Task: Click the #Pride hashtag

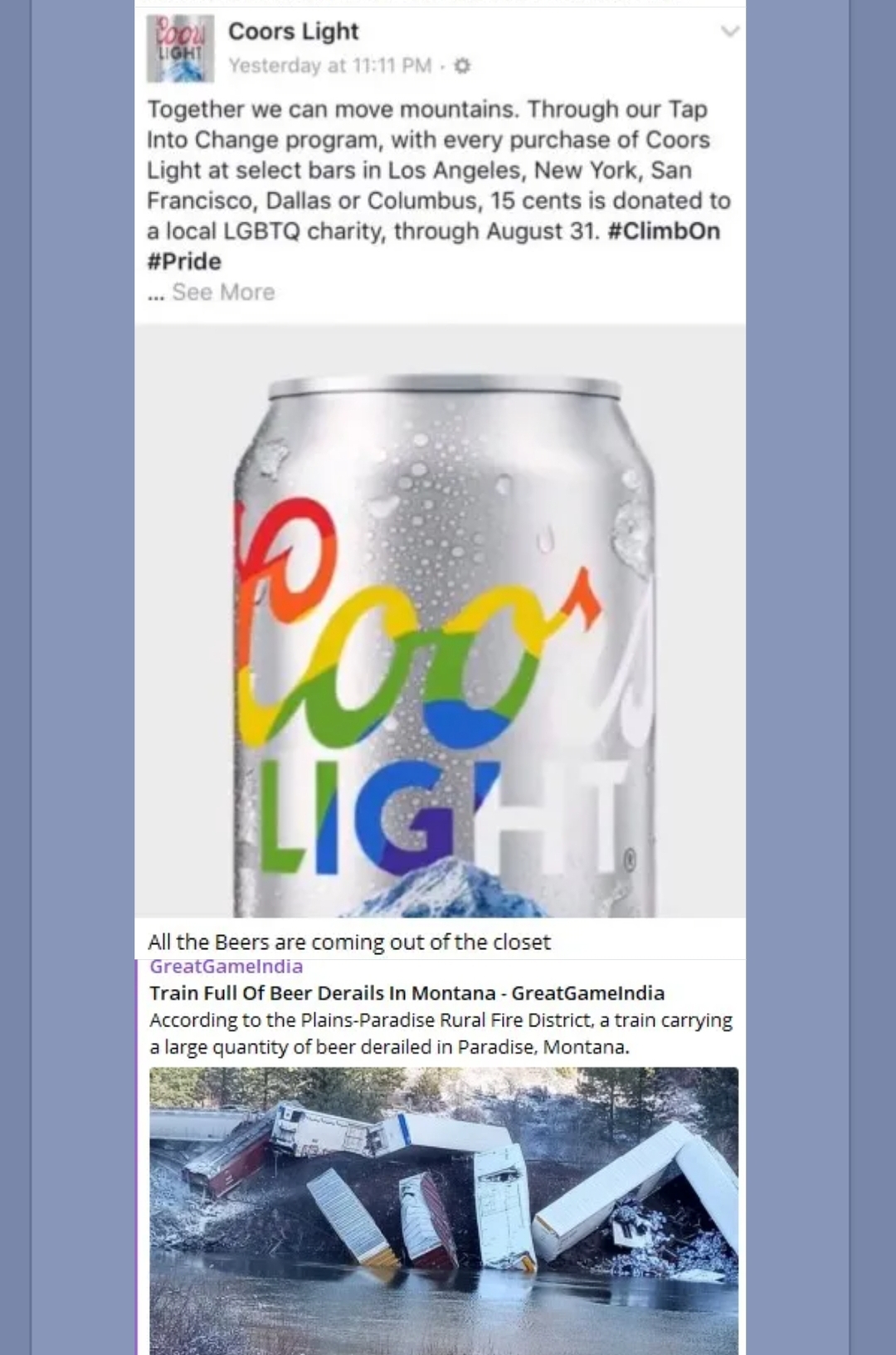Action: click(x=184, y=261)
